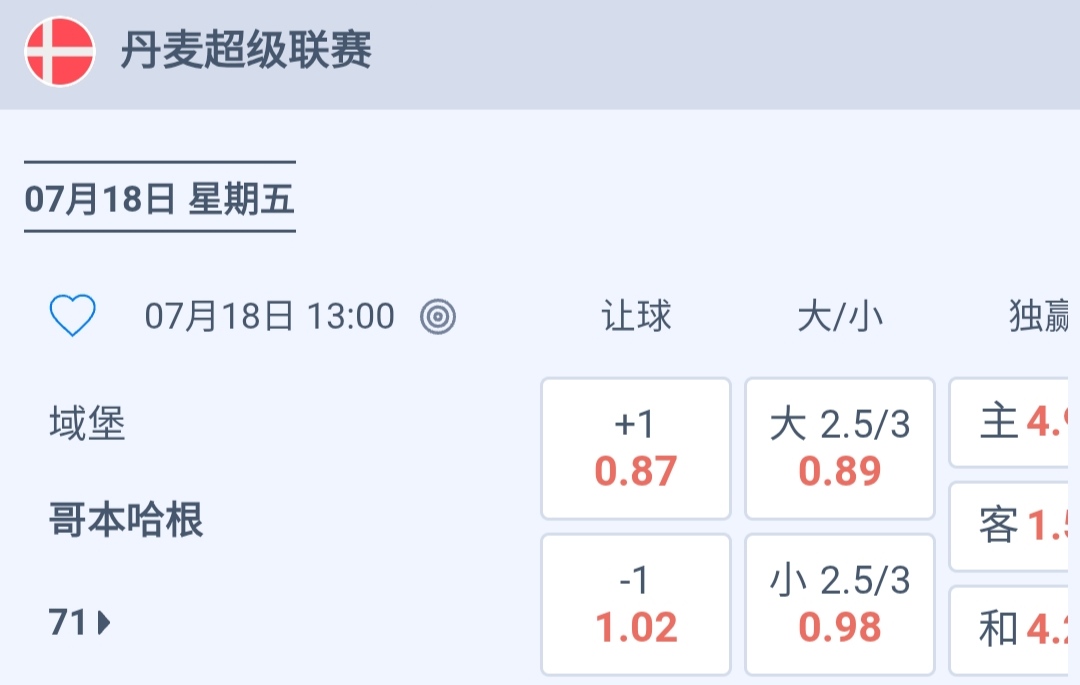
Task: Click the live target icon beside 13:00
Action: click(438, 317)
